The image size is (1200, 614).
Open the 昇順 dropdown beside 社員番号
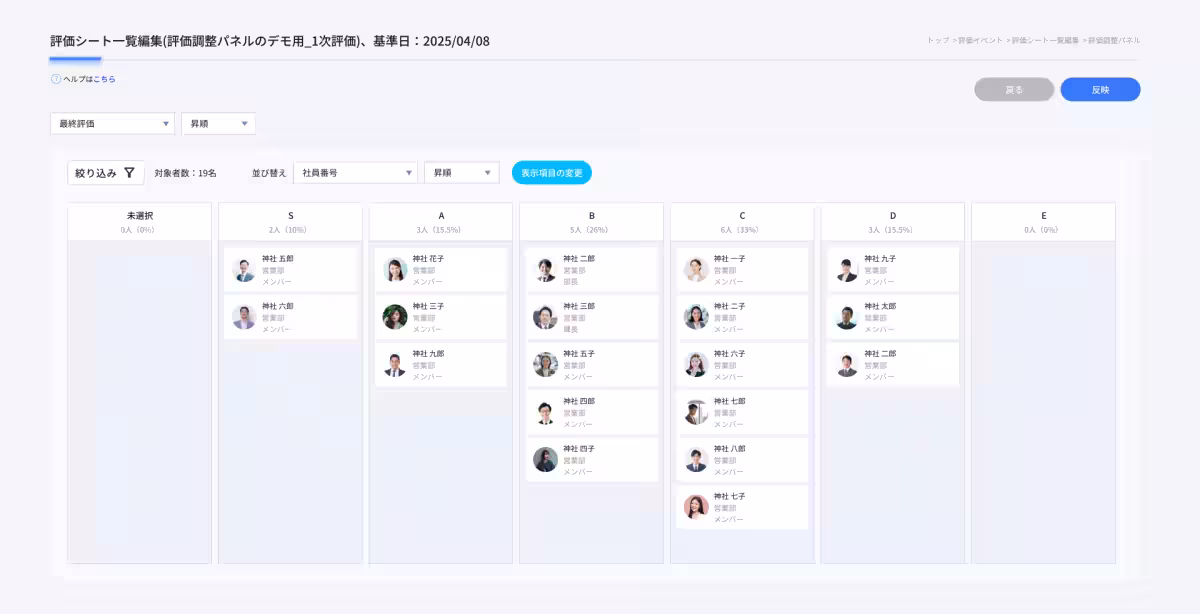point(461,173)
